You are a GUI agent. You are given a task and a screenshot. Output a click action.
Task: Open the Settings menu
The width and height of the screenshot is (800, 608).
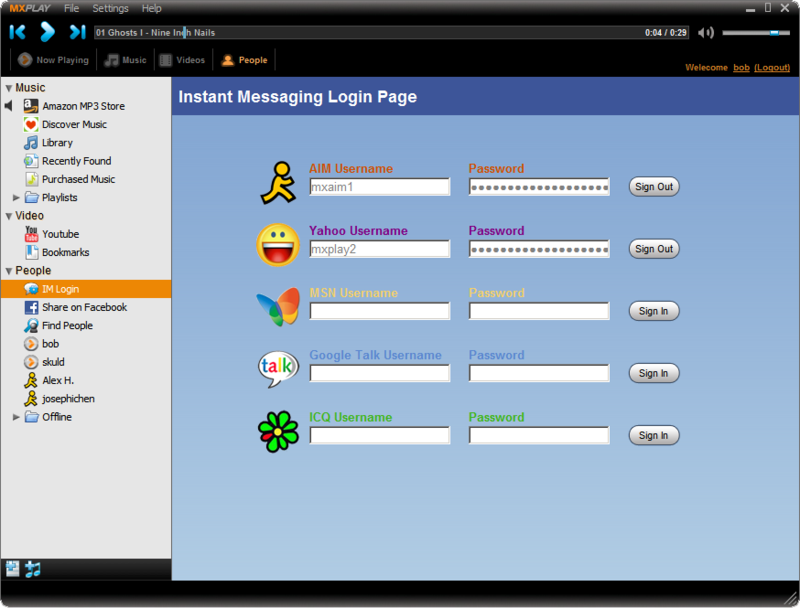pos(110,8)
